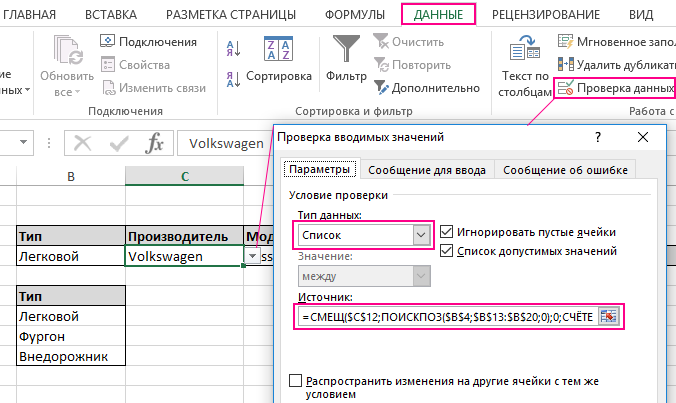Click the formula bar showing Volkswagen
Image resolution: width=676 pixels, height=403 pixels.
point(226,143)
